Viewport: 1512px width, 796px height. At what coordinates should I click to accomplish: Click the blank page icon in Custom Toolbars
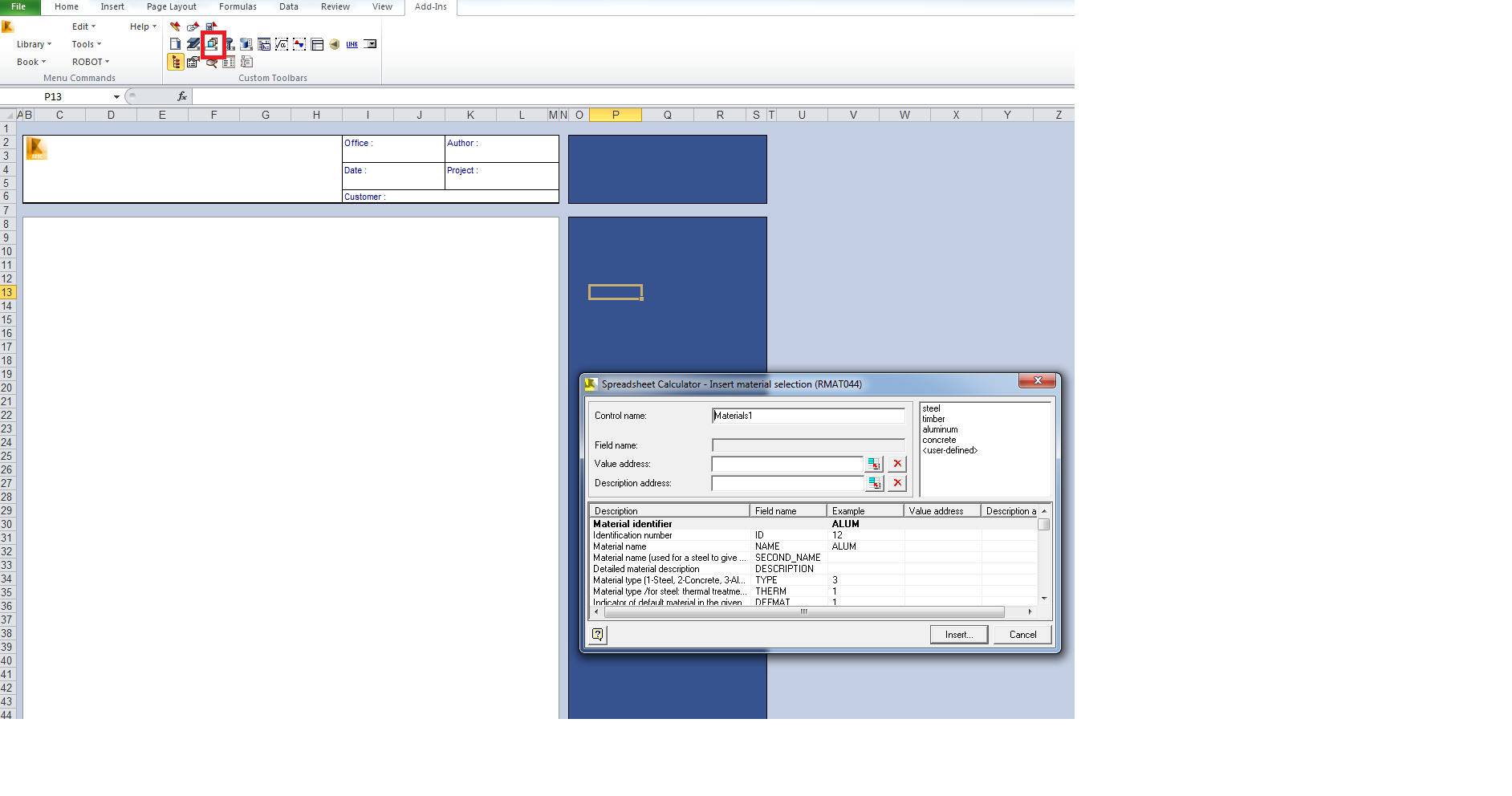[x=175, y=44]
